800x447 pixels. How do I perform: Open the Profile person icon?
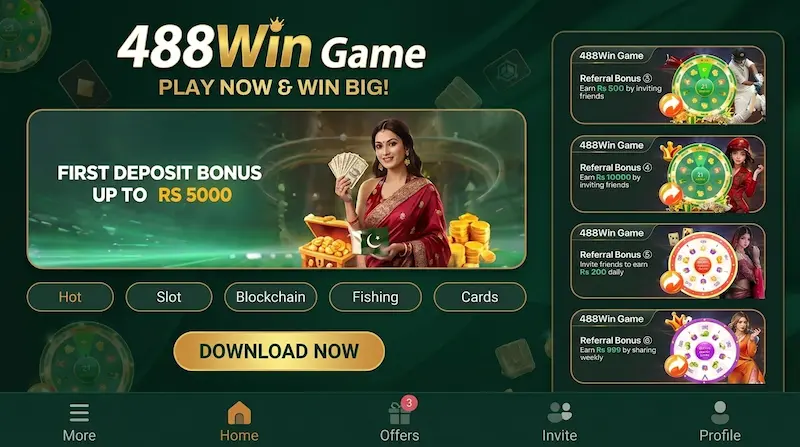tap(720, 413)
